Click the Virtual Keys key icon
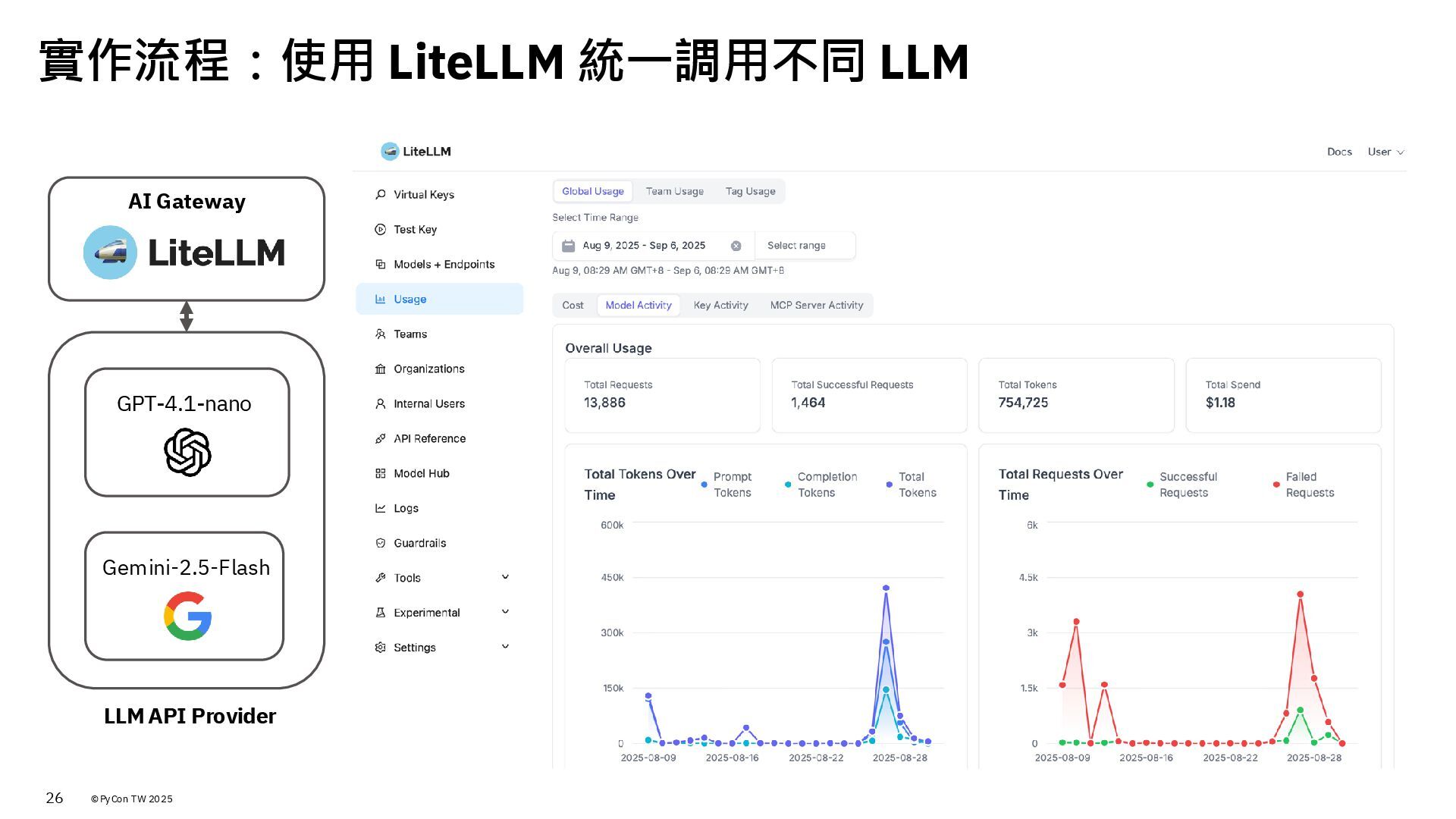The image size is (1456, 819). 381,195
